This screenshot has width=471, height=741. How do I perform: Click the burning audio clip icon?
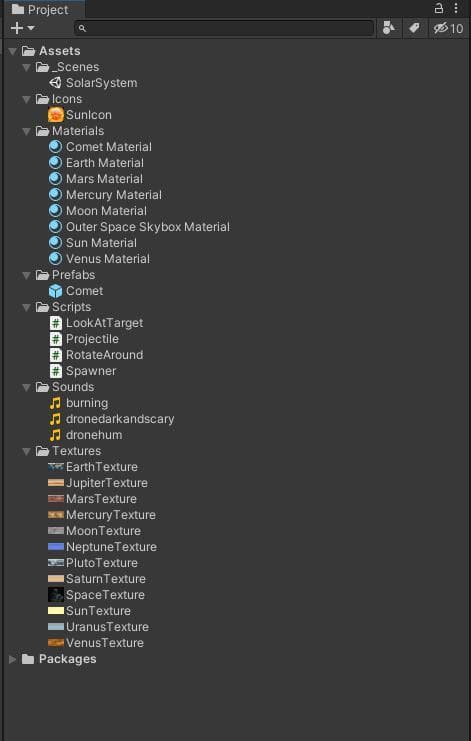(55, 403)
